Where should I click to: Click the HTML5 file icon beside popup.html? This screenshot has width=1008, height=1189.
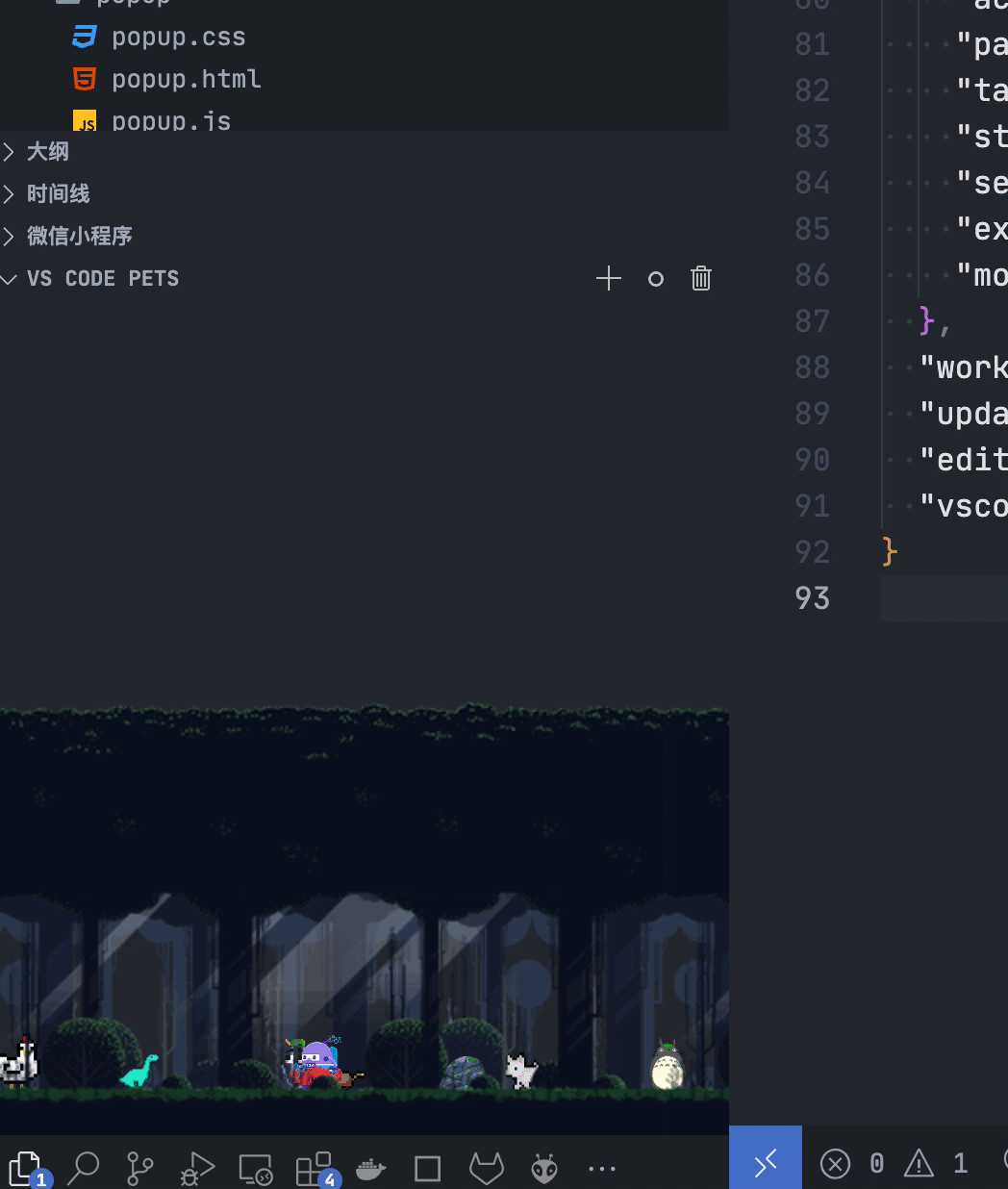85,79
